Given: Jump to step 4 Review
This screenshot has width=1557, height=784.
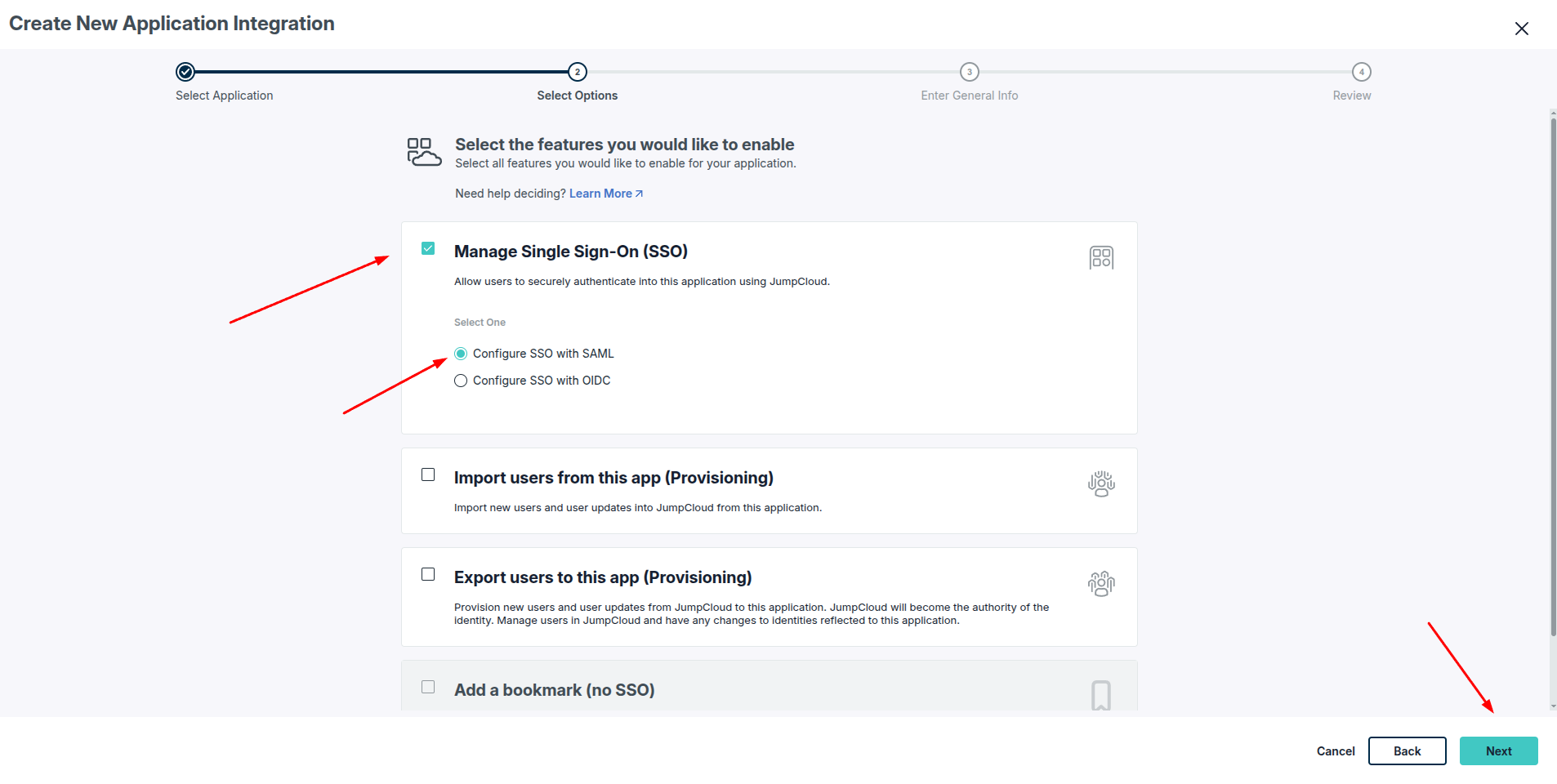Looking at the screenshot, I should point(1362,72).
